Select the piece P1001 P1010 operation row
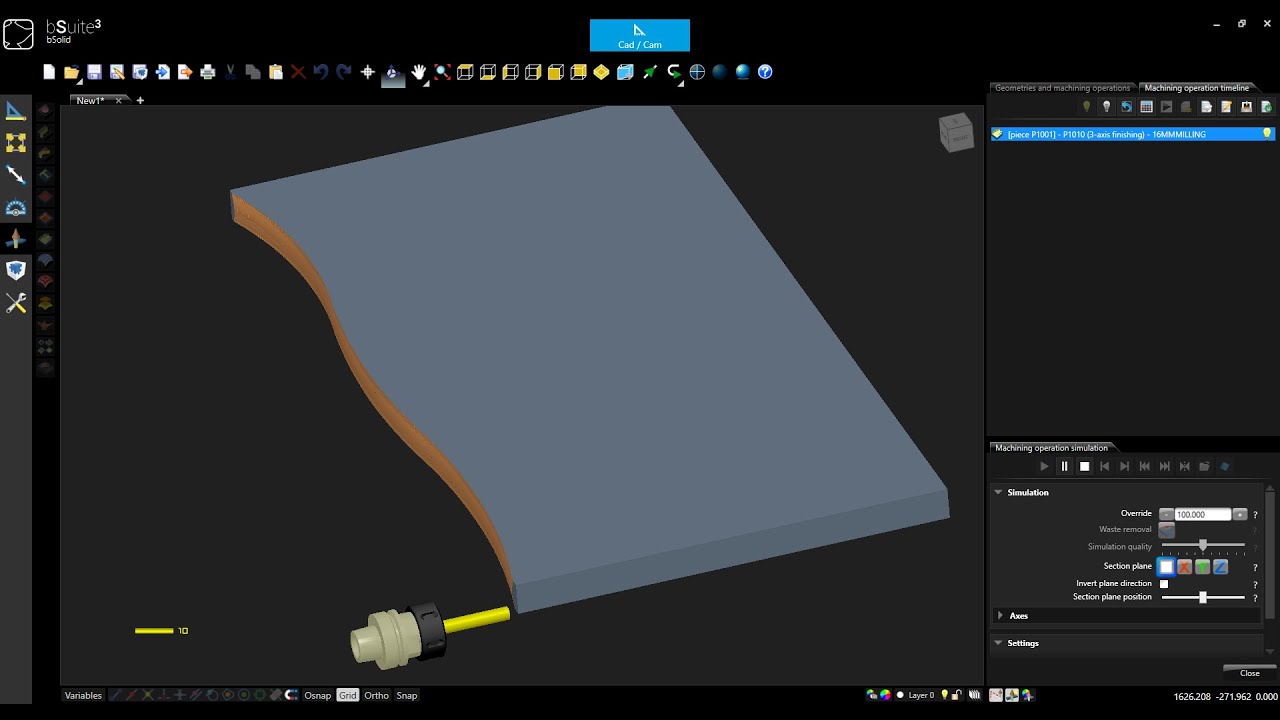Viewport: 1280px width, 720px height. pyautogui.click(x=1132, y=134)
